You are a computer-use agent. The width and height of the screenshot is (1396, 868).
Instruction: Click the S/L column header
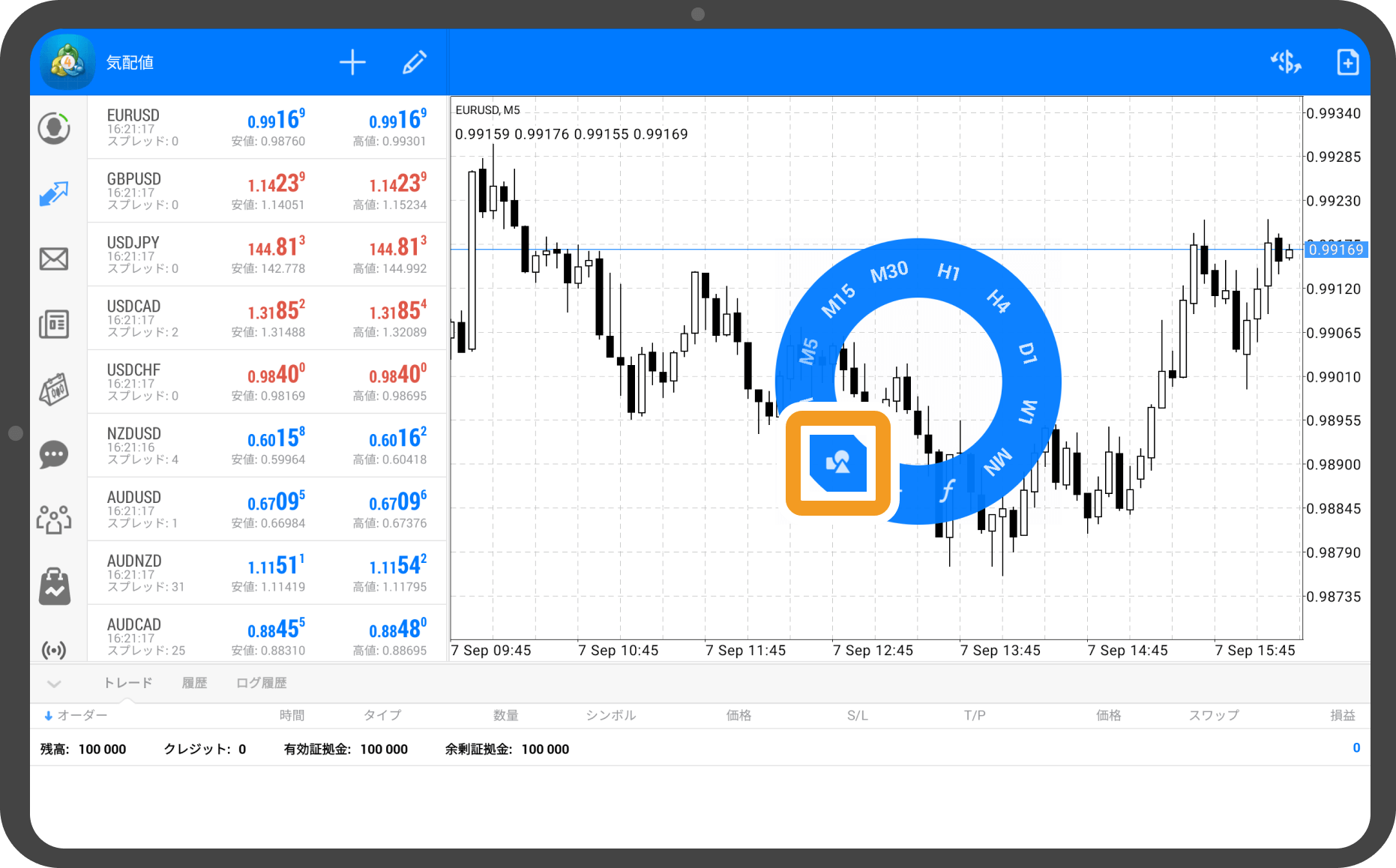(858, 715)
